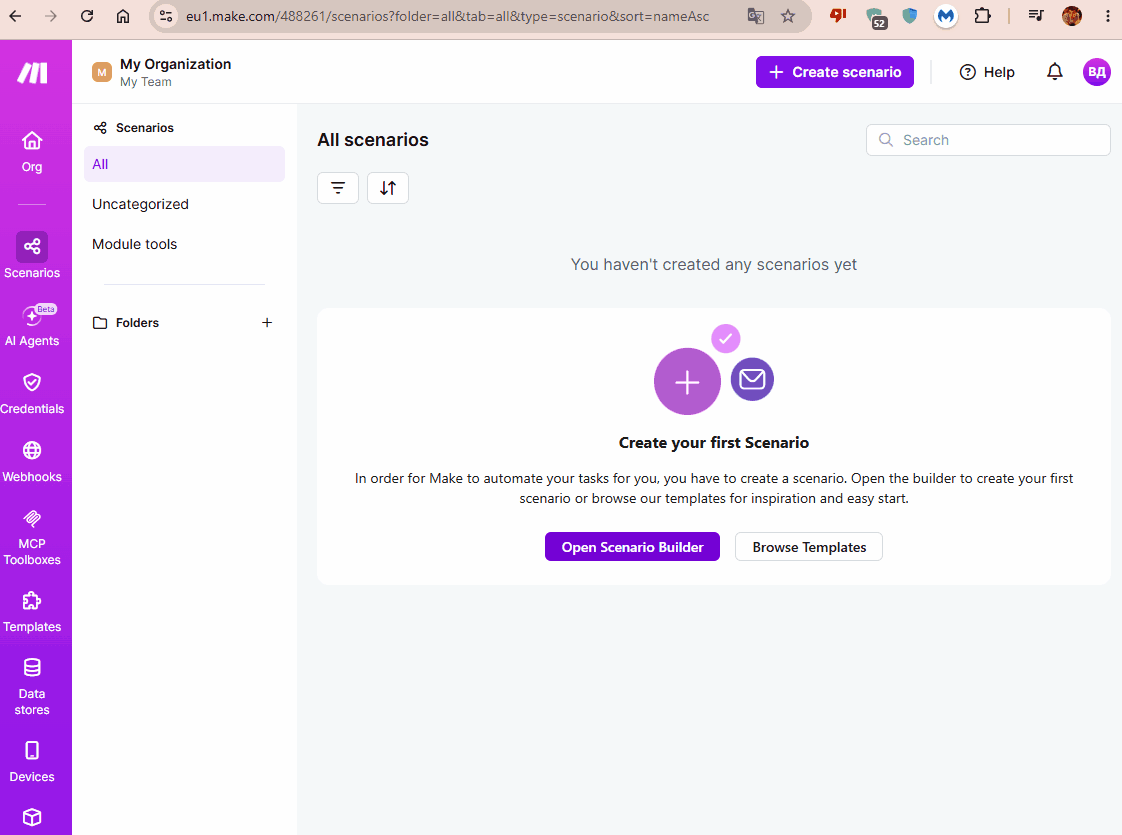1122x835 pixels.
Task: Click the browser forward arrow
Action: (x=51, y=16)
